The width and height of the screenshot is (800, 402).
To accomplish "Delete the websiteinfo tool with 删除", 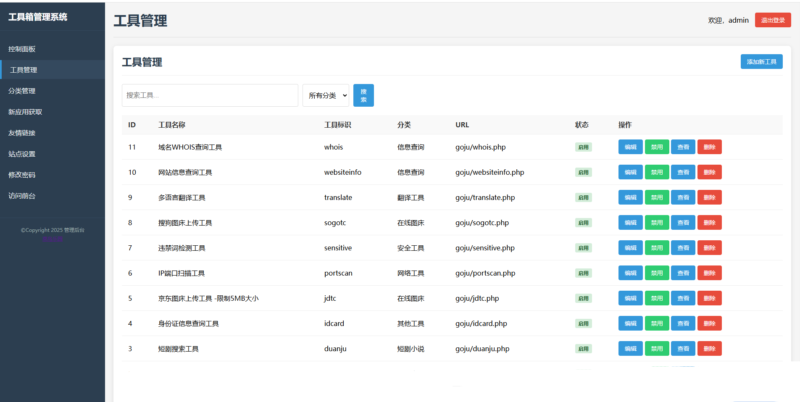I will [x=710, y=172].
